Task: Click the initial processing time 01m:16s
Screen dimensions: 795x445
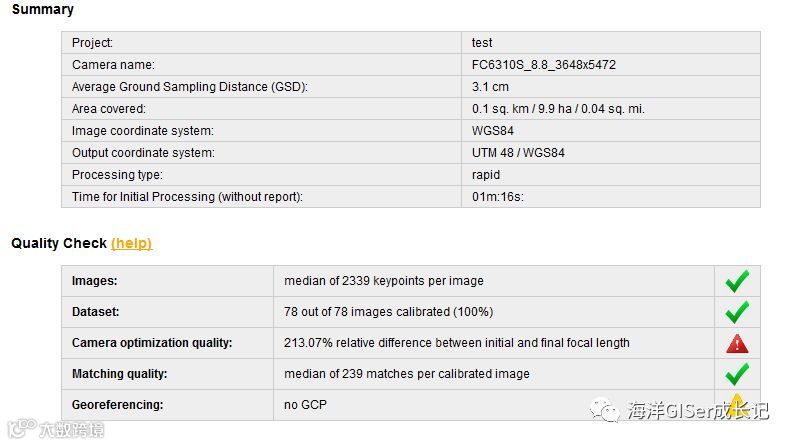Action: pos(498,197)
